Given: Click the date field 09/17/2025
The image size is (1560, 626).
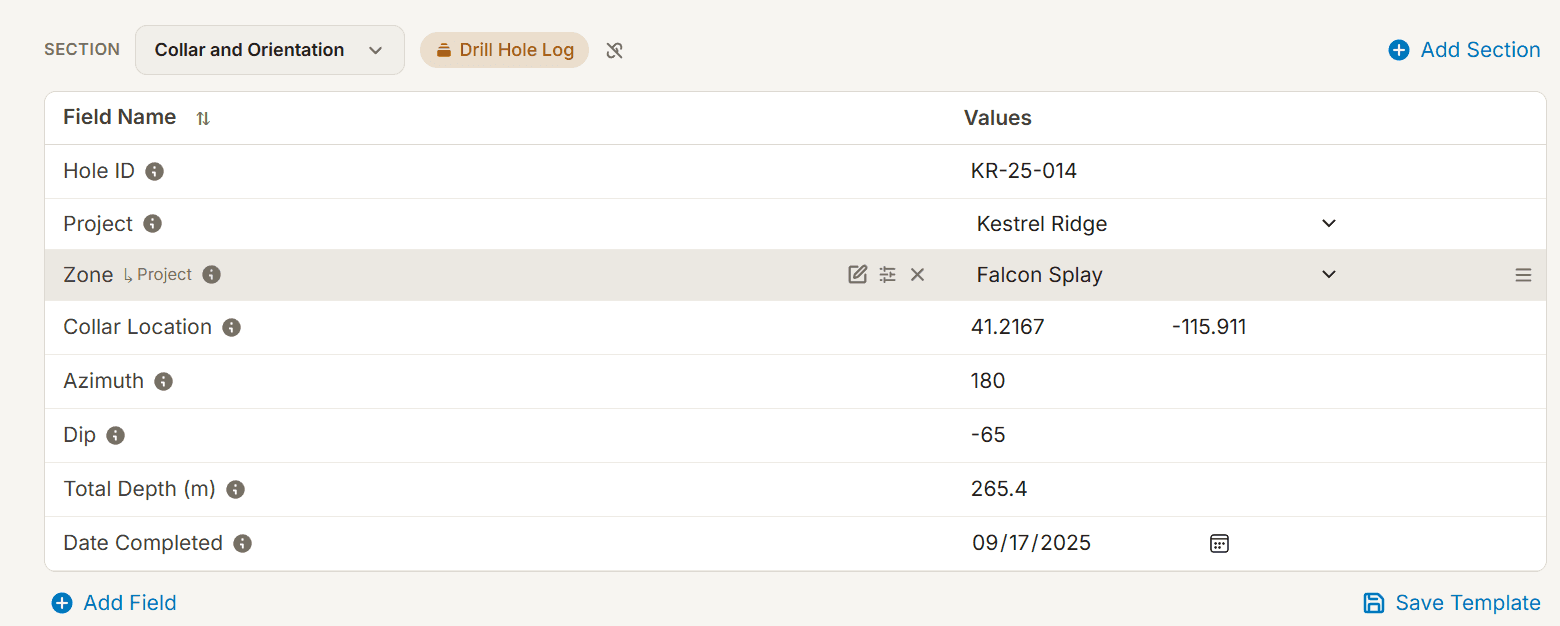Looking at the screenshot, I should point(1032,543).
